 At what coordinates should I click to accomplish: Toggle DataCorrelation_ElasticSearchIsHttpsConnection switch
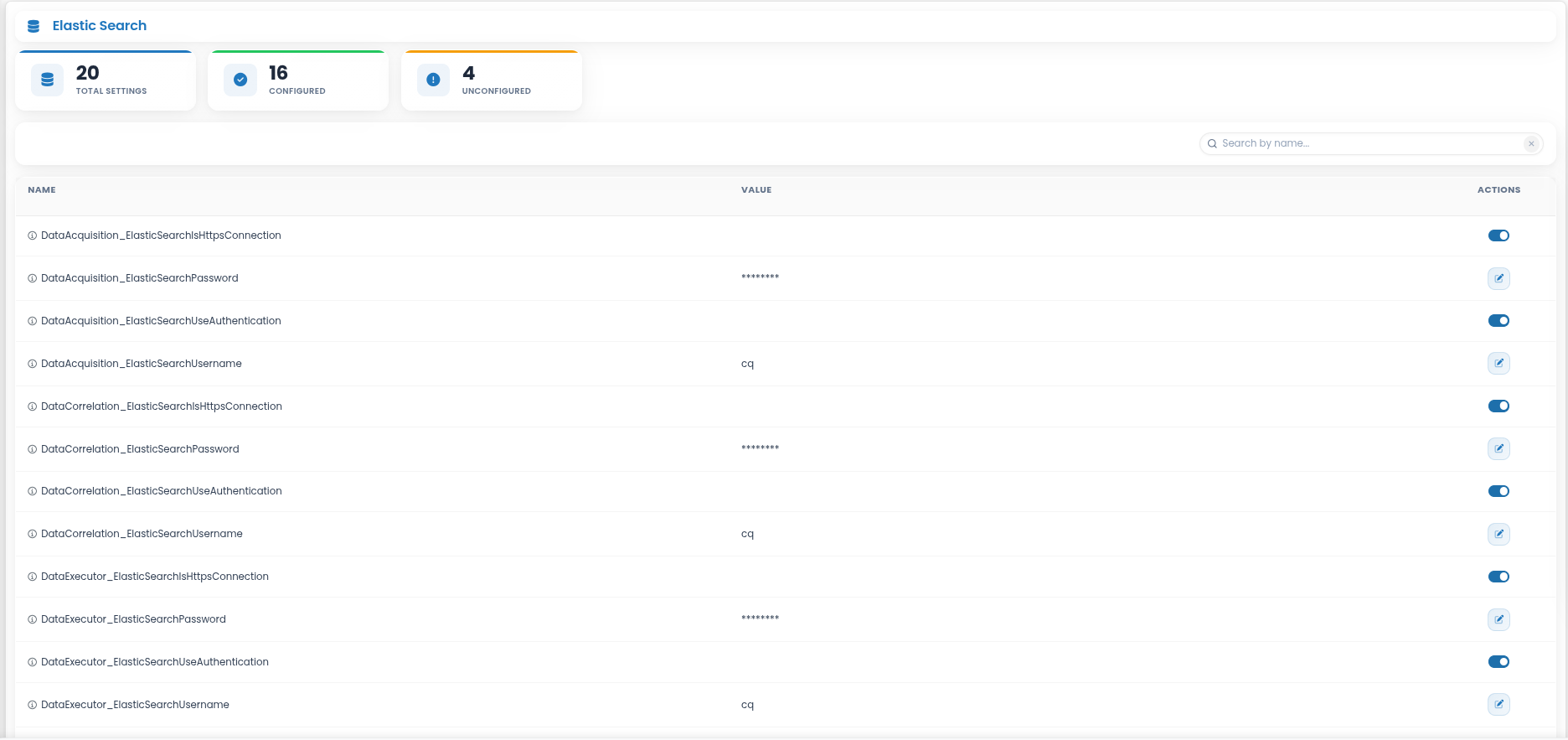click(1498, 406)
